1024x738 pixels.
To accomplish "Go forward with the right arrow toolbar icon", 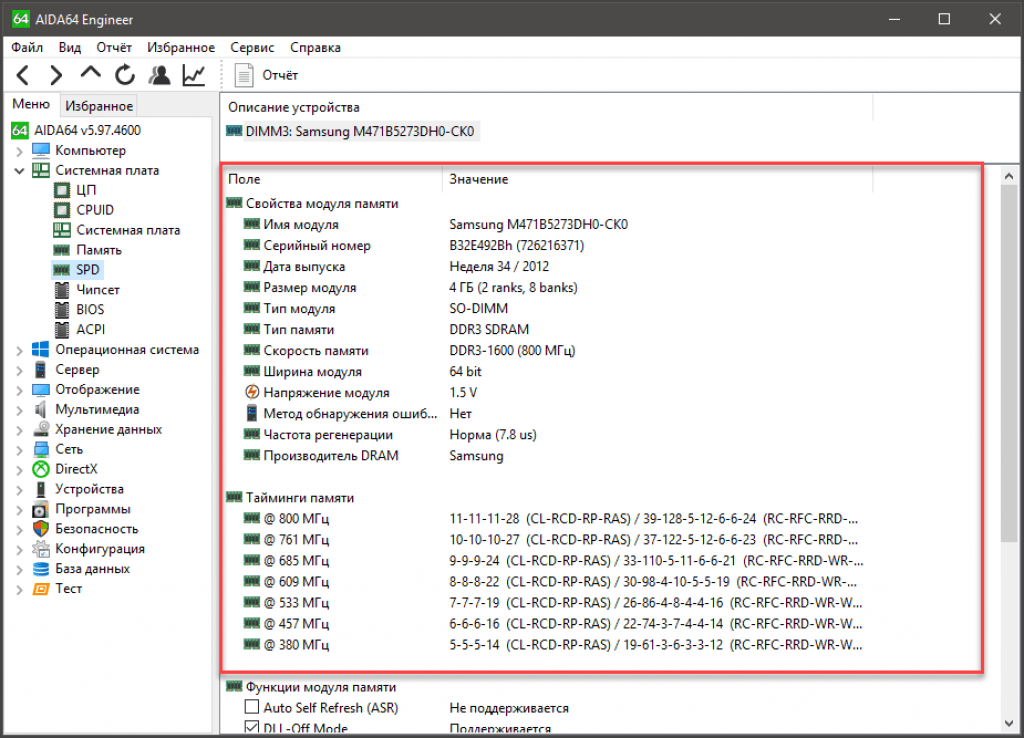I will 56,76.
